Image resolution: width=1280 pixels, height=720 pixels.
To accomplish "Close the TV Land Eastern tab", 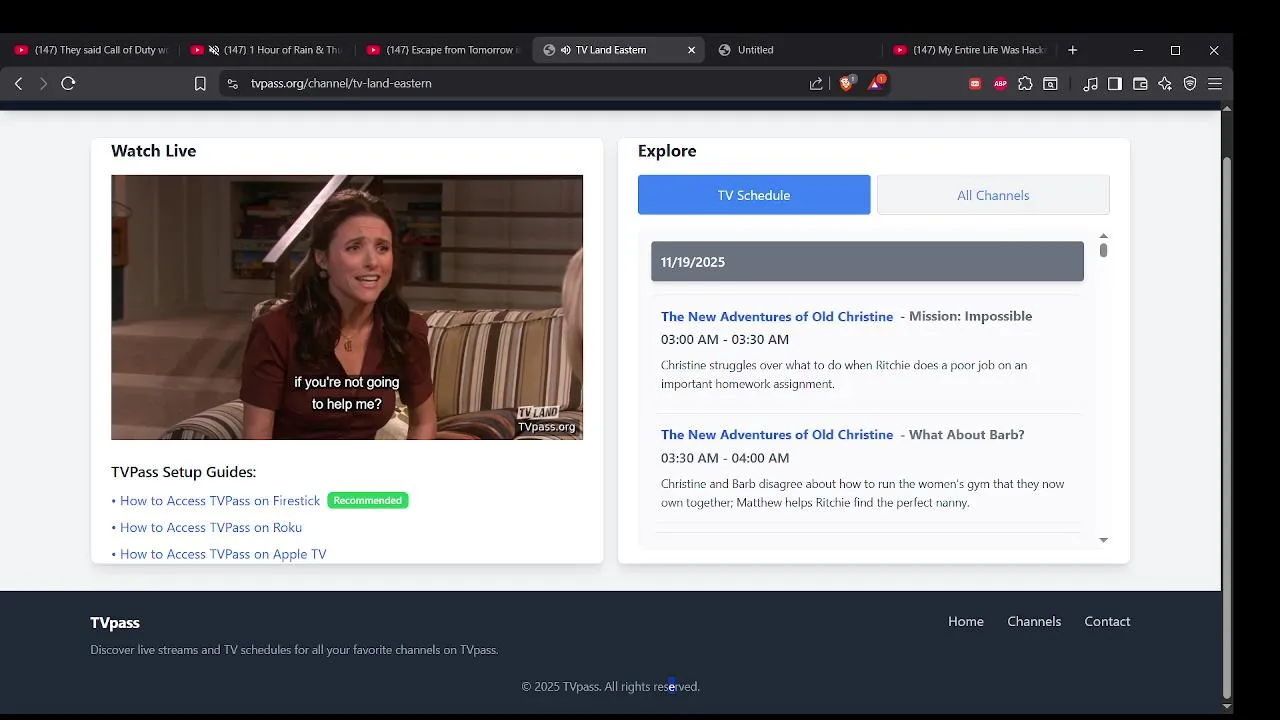I will click(691, 50).
